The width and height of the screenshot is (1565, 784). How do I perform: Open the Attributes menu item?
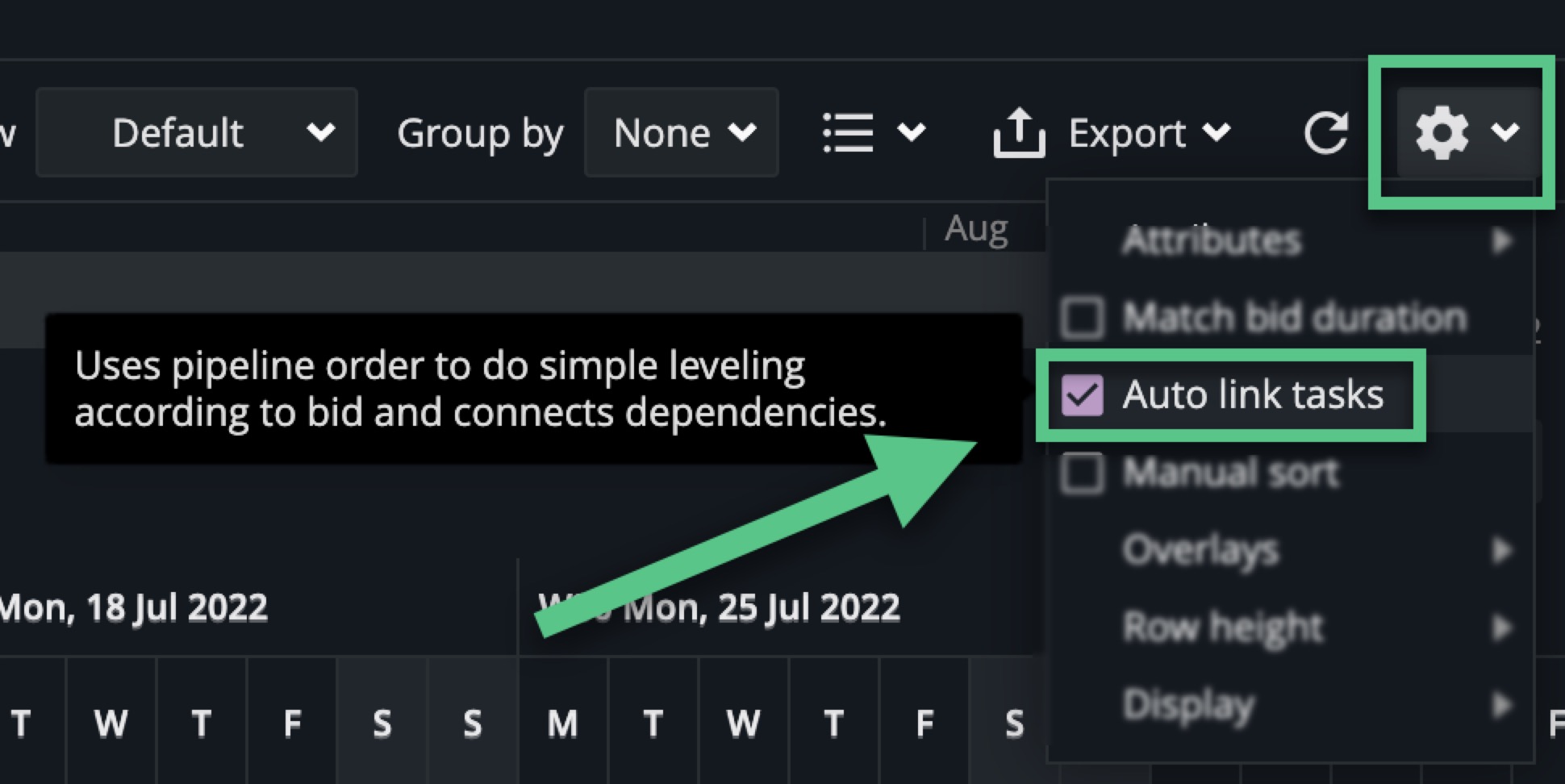tap(1211, 240)
